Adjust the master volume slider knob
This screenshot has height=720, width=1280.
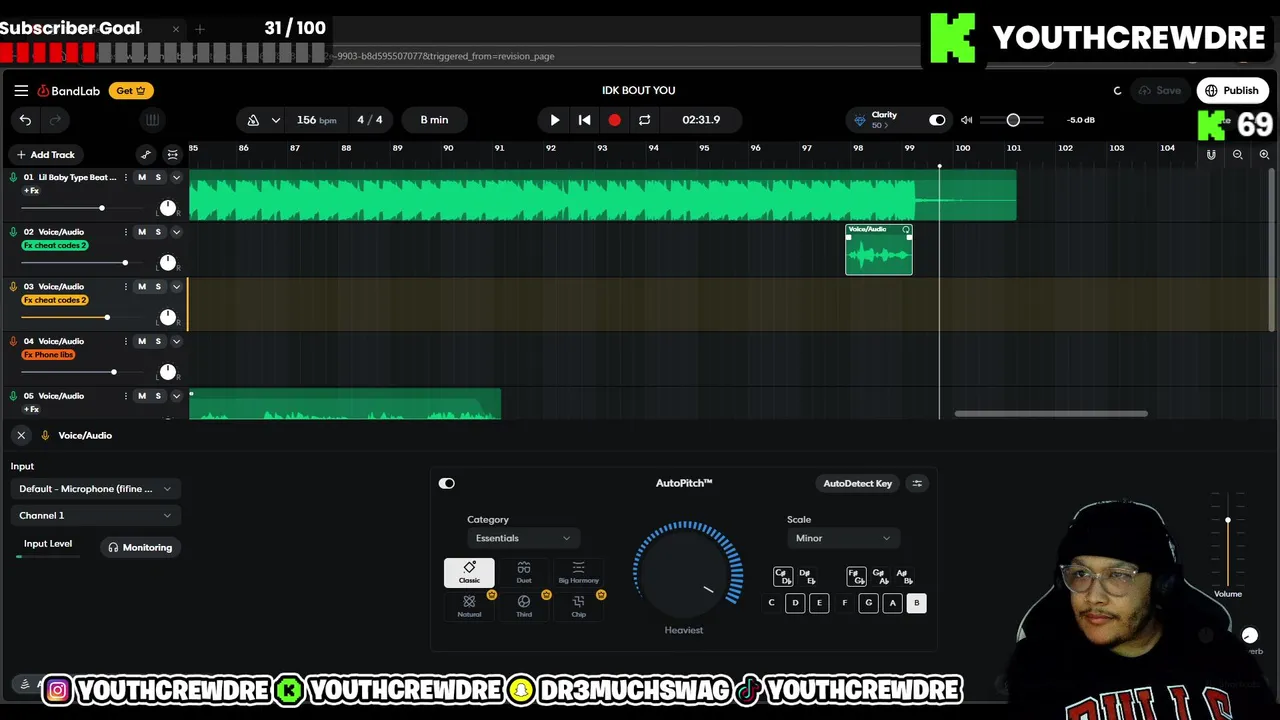(x=1013, y=120)
